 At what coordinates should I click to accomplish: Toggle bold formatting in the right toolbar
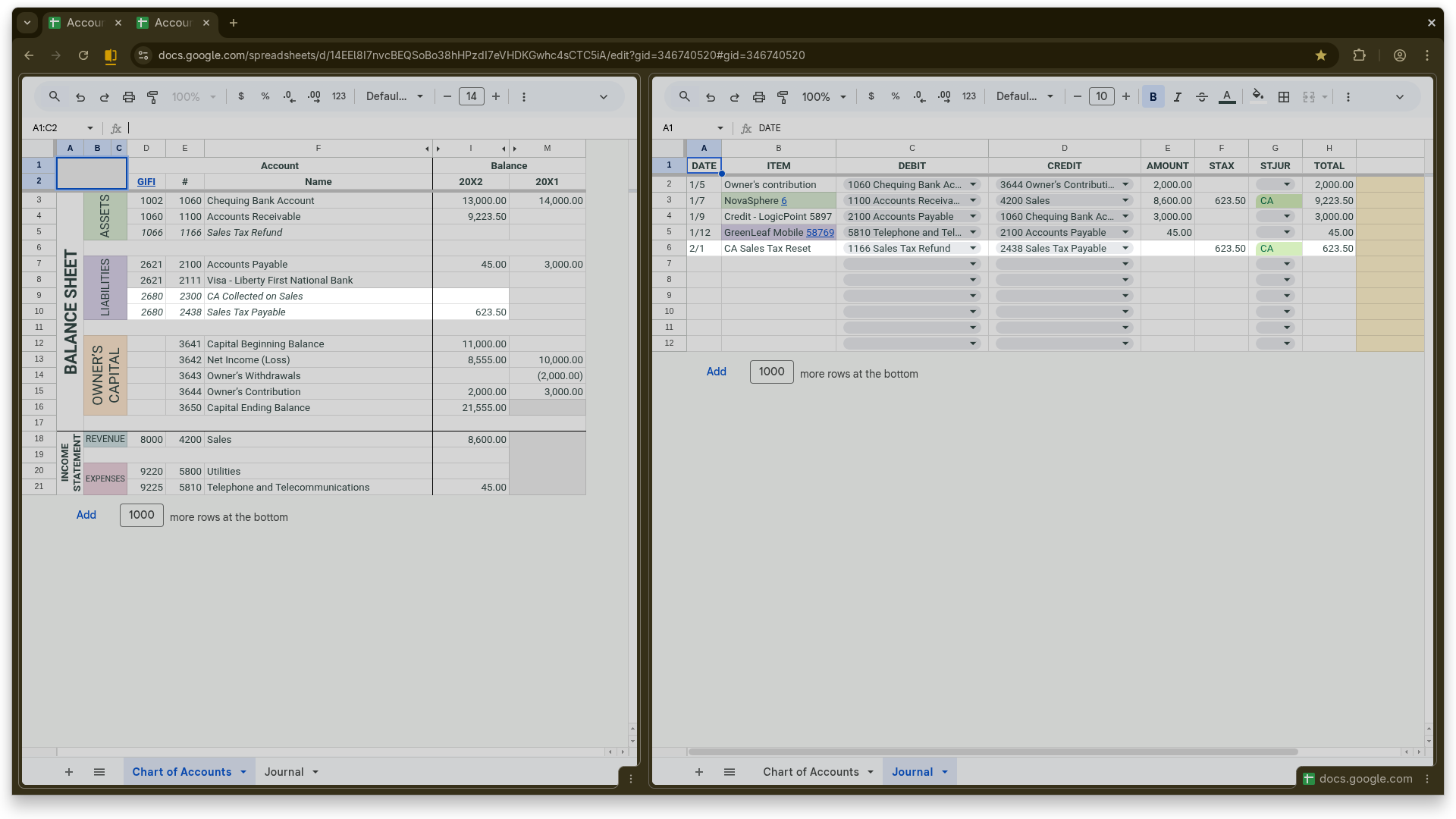1153,96
